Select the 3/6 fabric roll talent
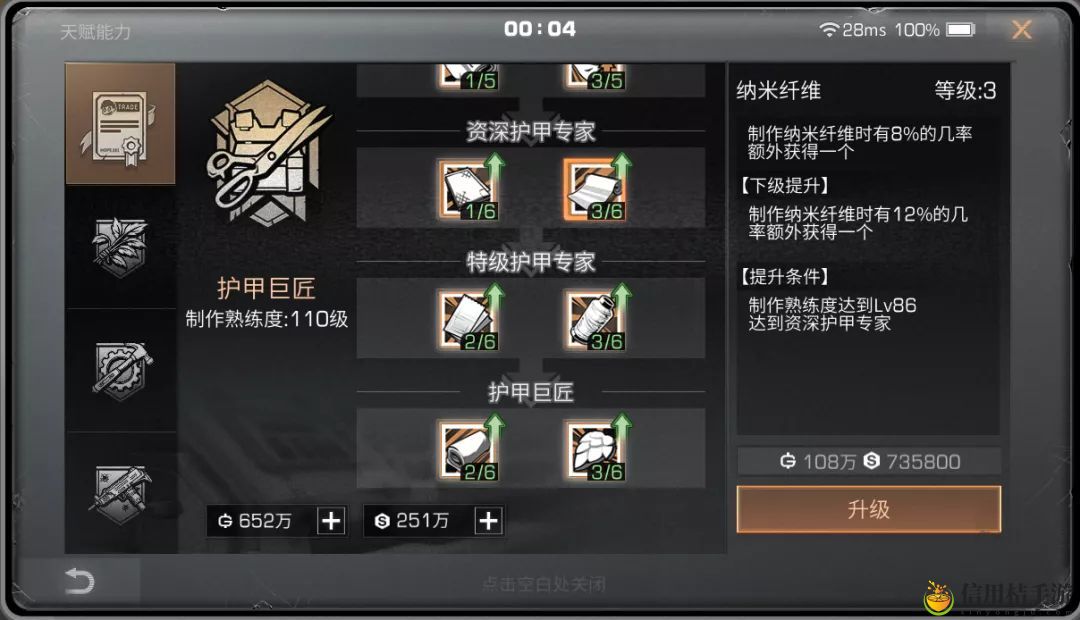 click(594, 189)
